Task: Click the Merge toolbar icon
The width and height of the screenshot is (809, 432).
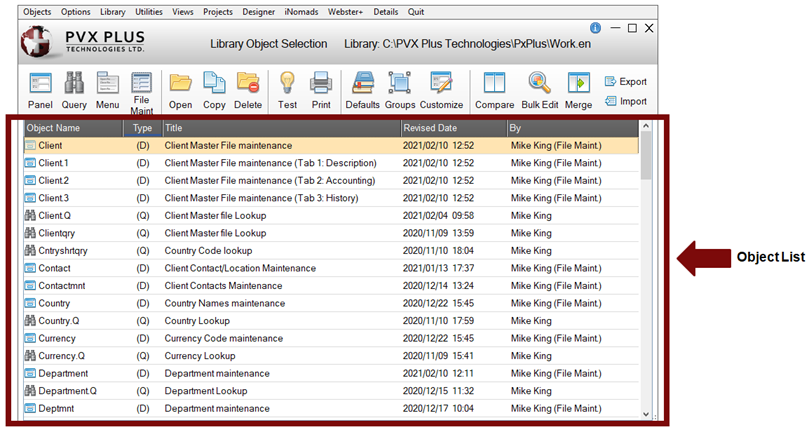Action: click(578, 84)
